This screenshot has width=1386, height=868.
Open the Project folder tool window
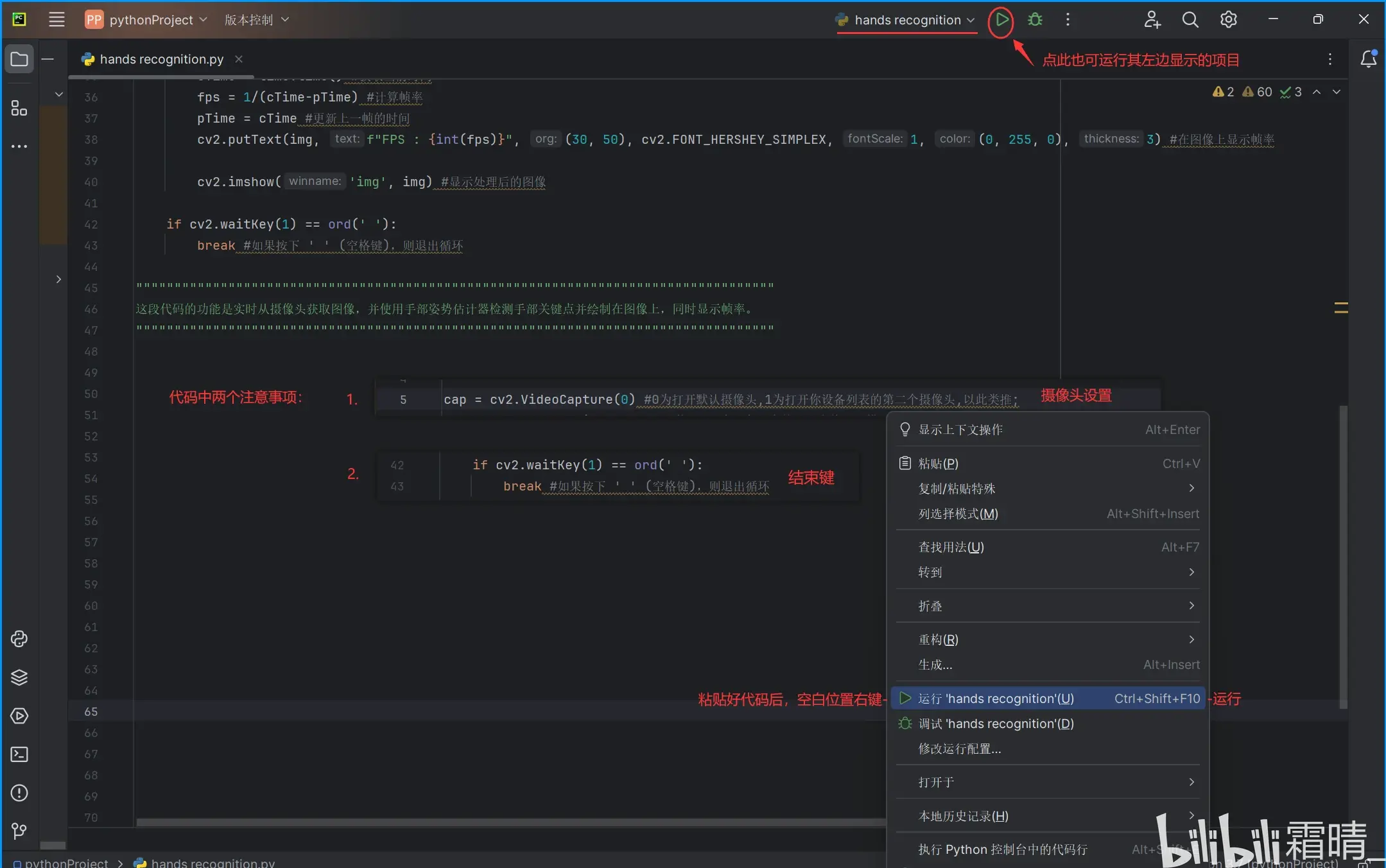tap(19, 59)
